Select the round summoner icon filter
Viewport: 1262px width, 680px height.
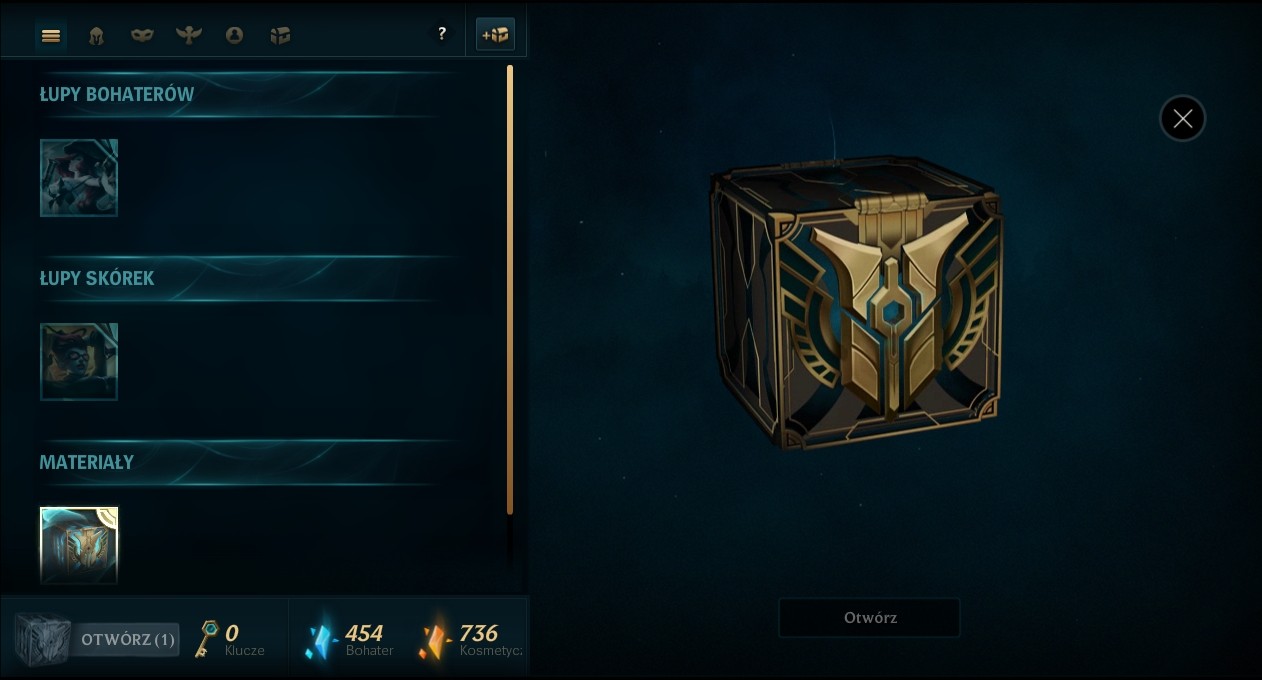pos(234,36)
